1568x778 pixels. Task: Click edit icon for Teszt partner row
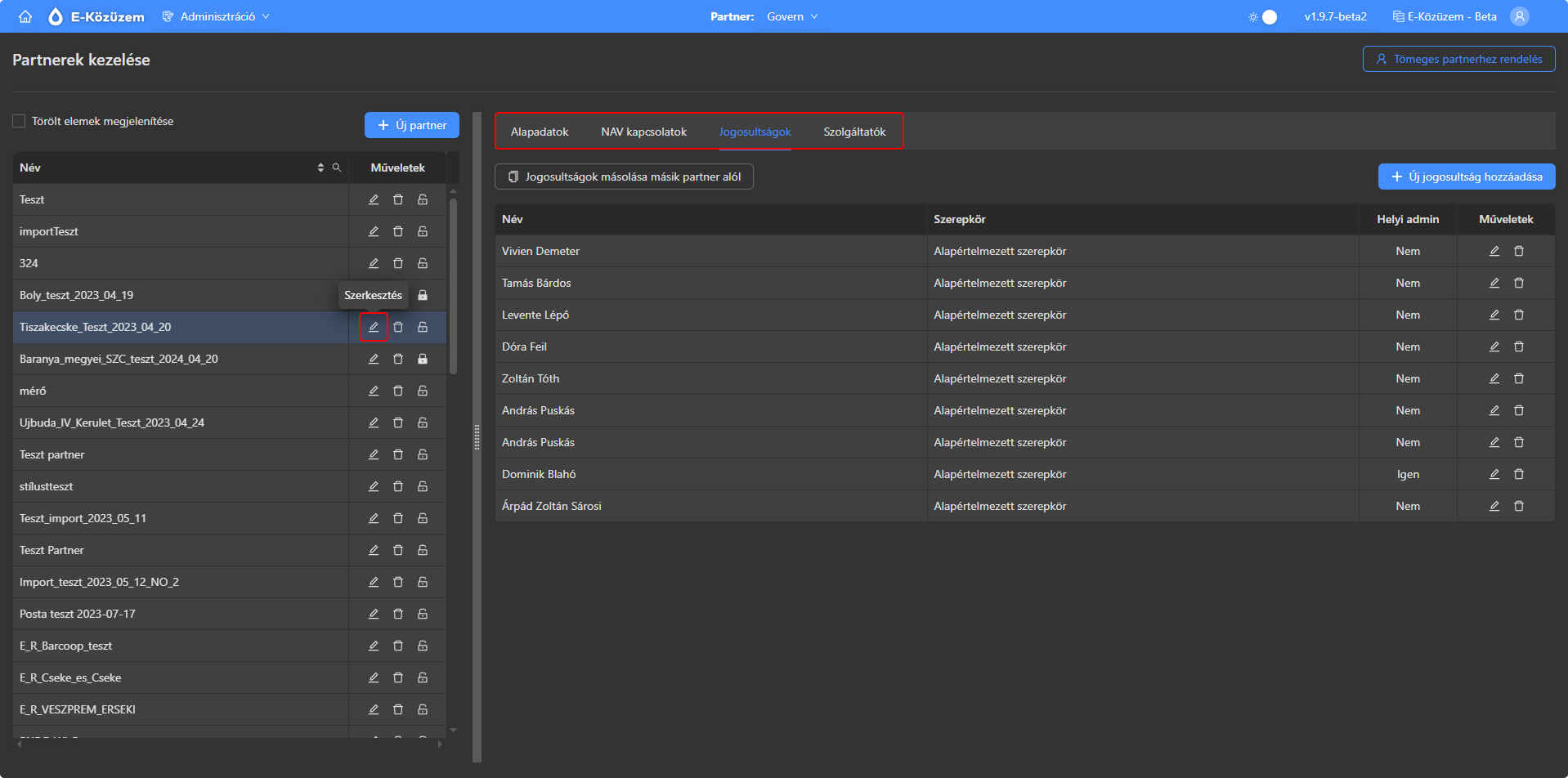(374, 454)
